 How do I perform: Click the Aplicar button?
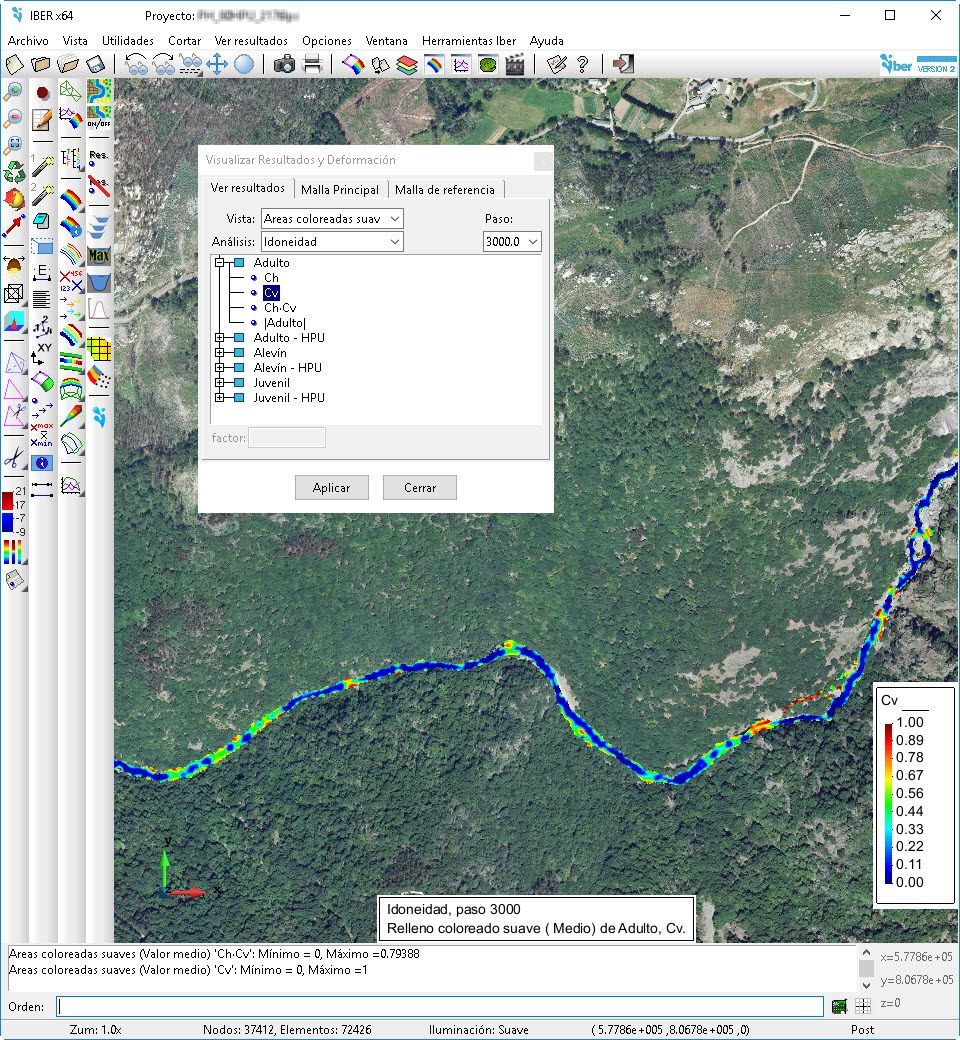pos(332,488)
